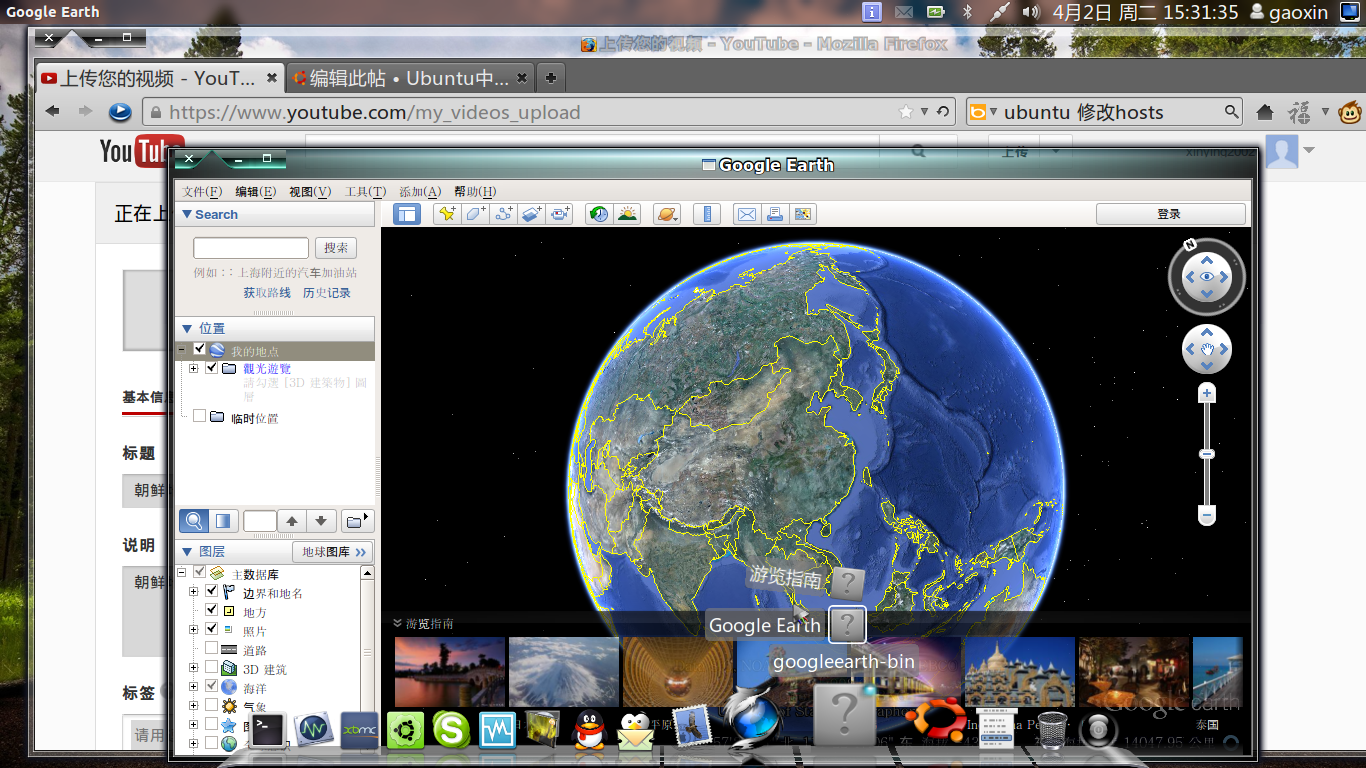Open the 文件(F) menu
The height and width of the screenshot is (768, 1366).
(202, 191)
